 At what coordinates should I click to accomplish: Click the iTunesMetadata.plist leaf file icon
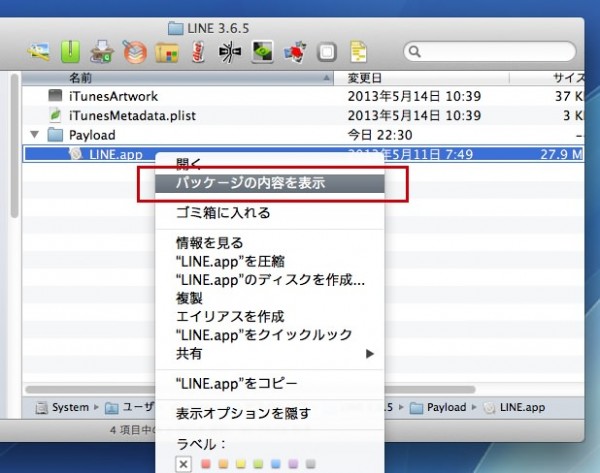pos(55,115)
